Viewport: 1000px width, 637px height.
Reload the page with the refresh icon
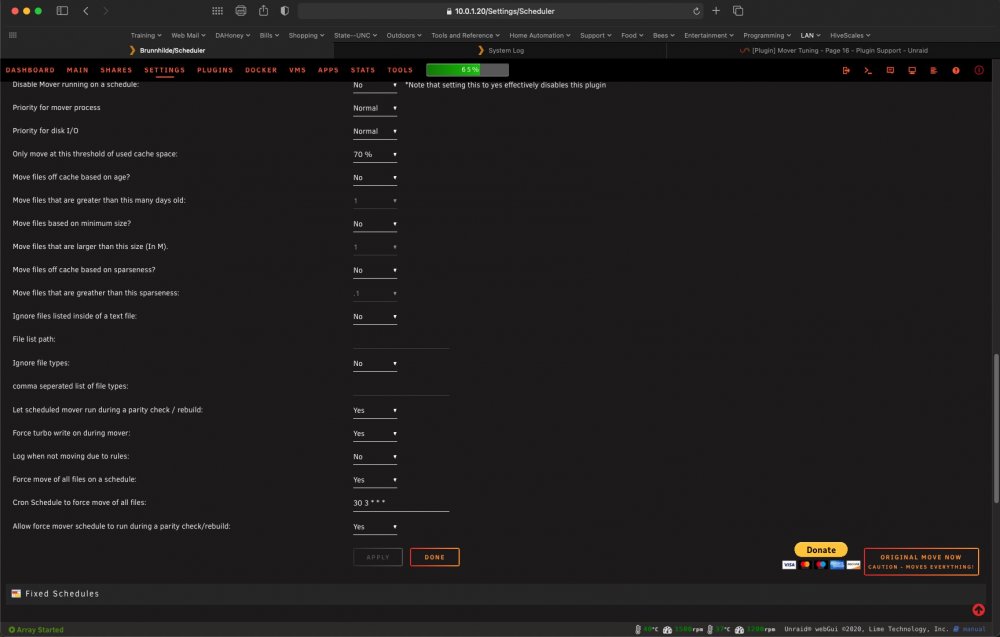coord(696,11)
